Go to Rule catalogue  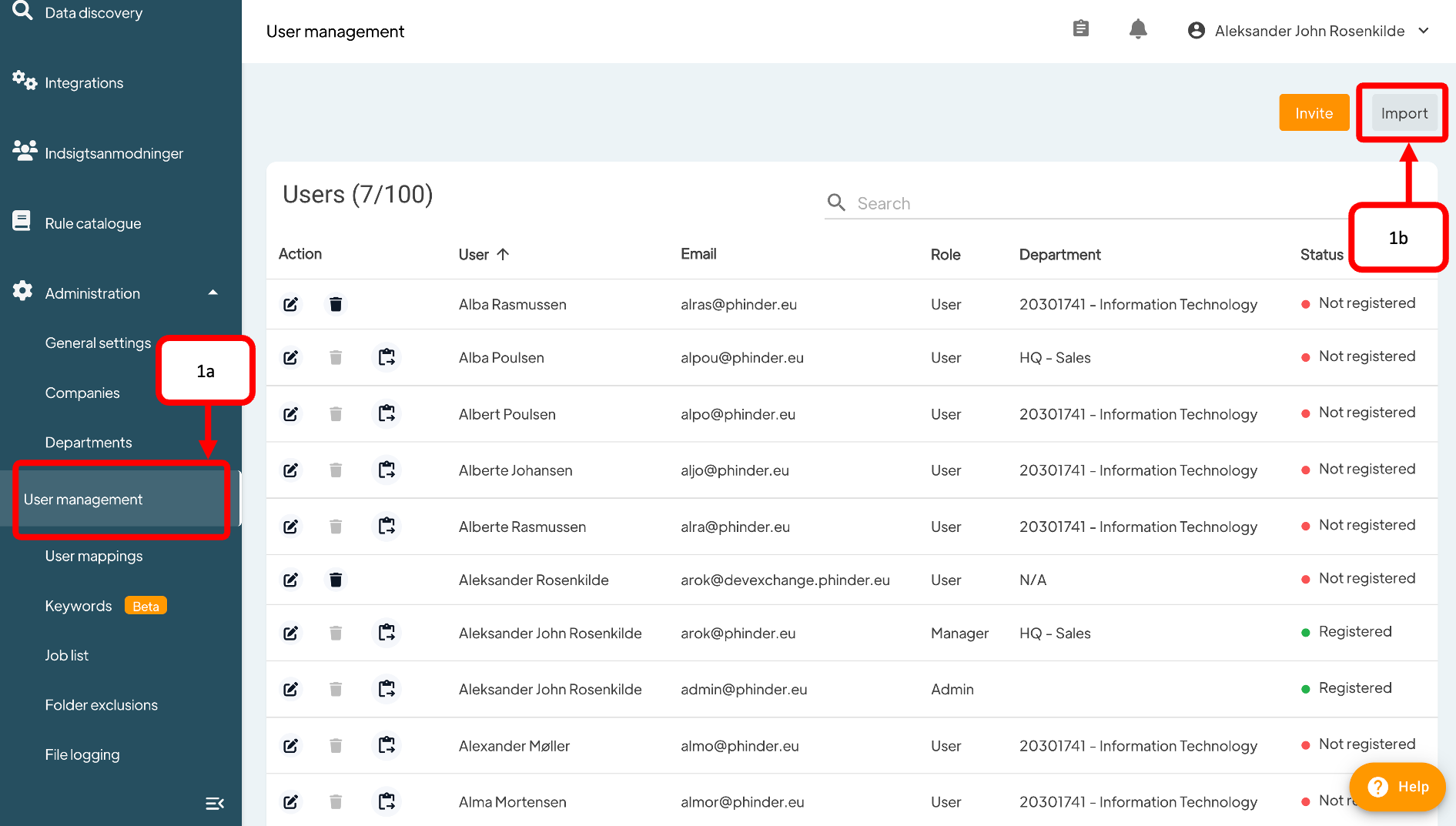92,223
